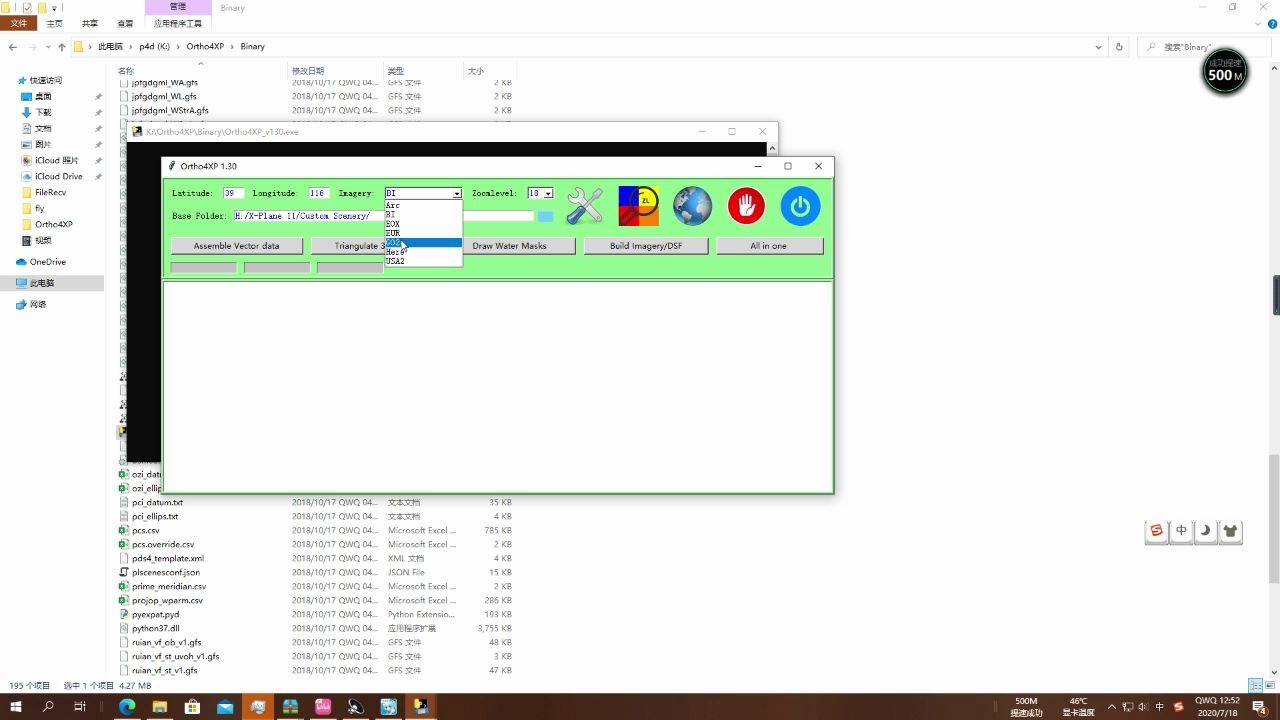The width and height of the screenshot is (1280, 720).
Task: Open the 查看 ribbon tab in Explorer
Action: tap(125, 23)
